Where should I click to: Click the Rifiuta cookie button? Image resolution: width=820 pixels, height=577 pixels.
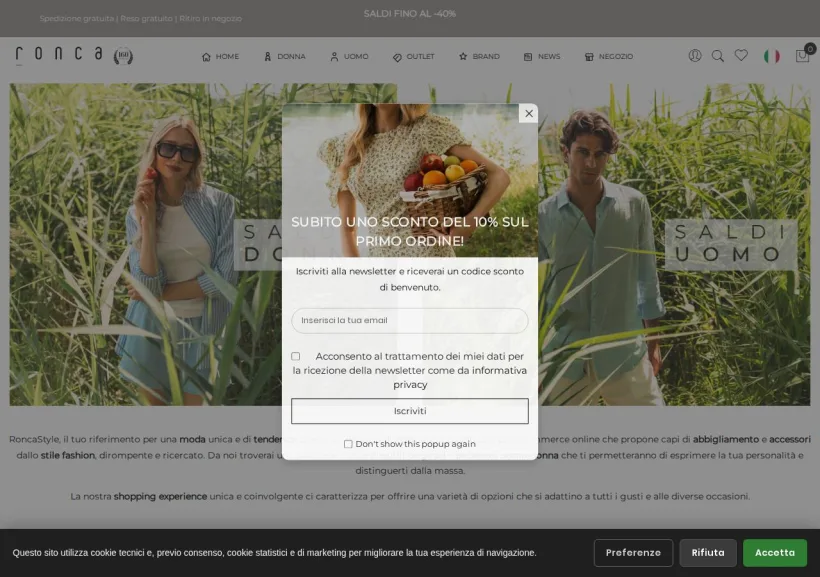pos(708,552)
